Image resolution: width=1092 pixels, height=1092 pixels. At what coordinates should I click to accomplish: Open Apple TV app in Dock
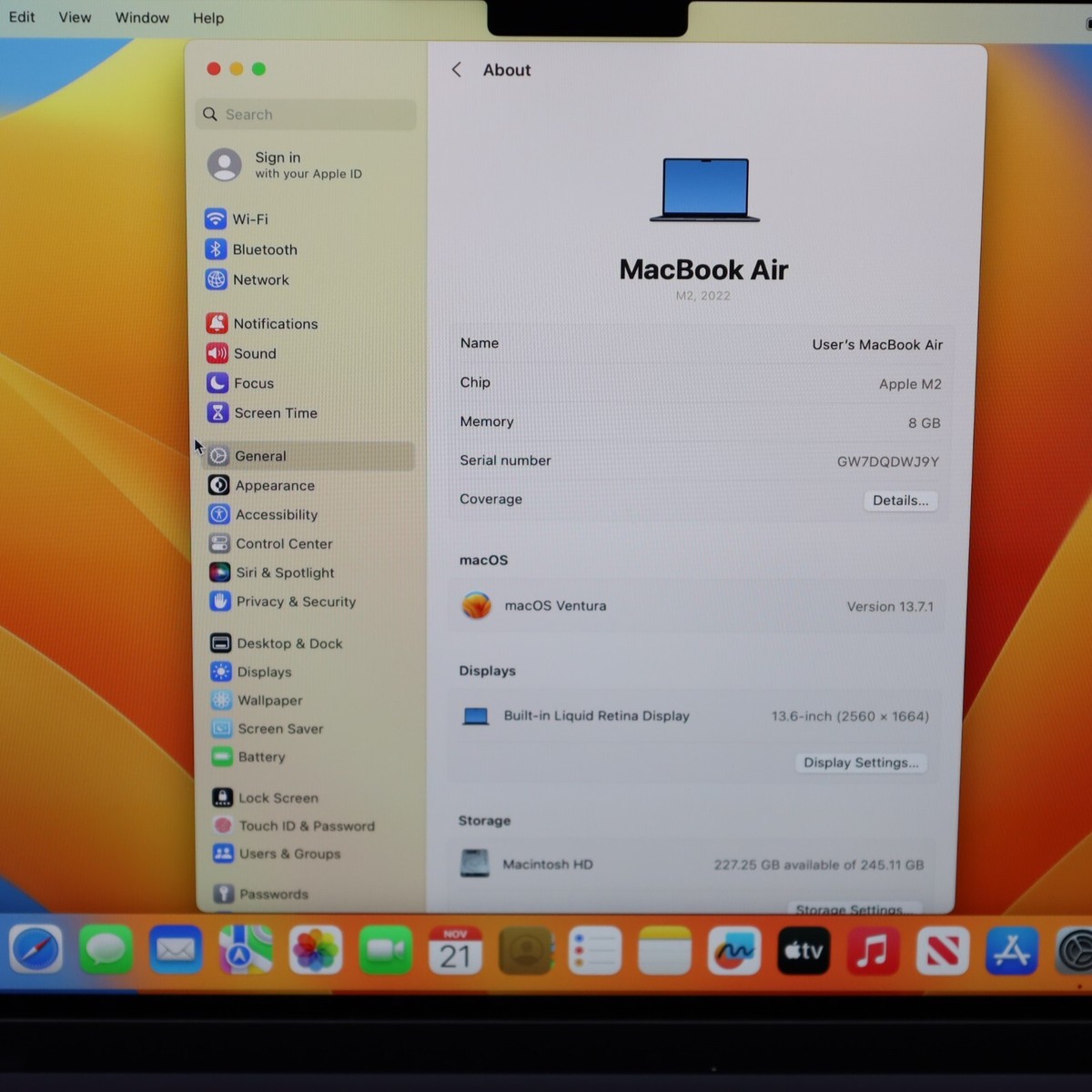(x=804, y=950)
